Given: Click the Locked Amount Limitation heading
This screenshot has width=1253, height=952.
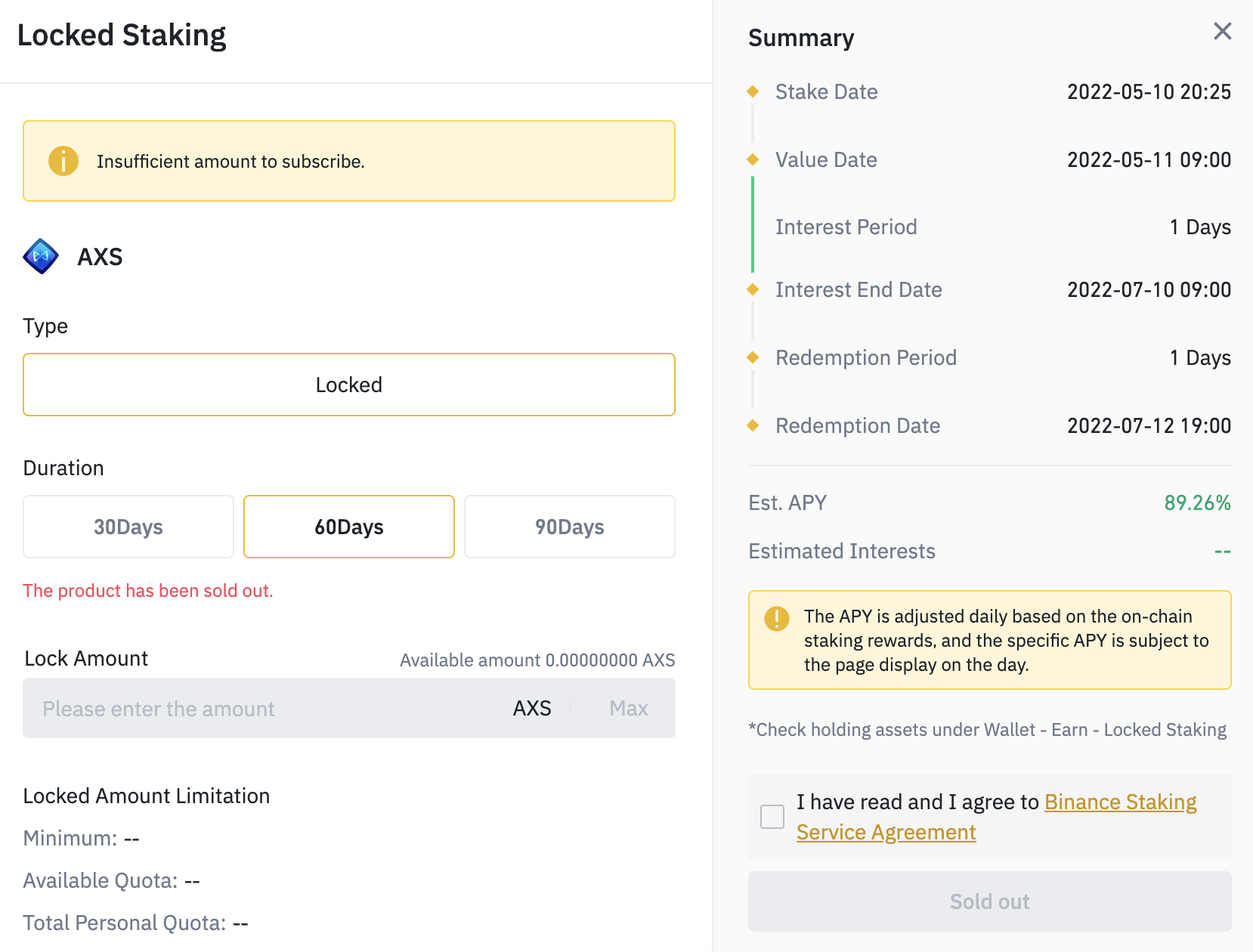Looking at the screenshot, I should (x=147, y=796).
